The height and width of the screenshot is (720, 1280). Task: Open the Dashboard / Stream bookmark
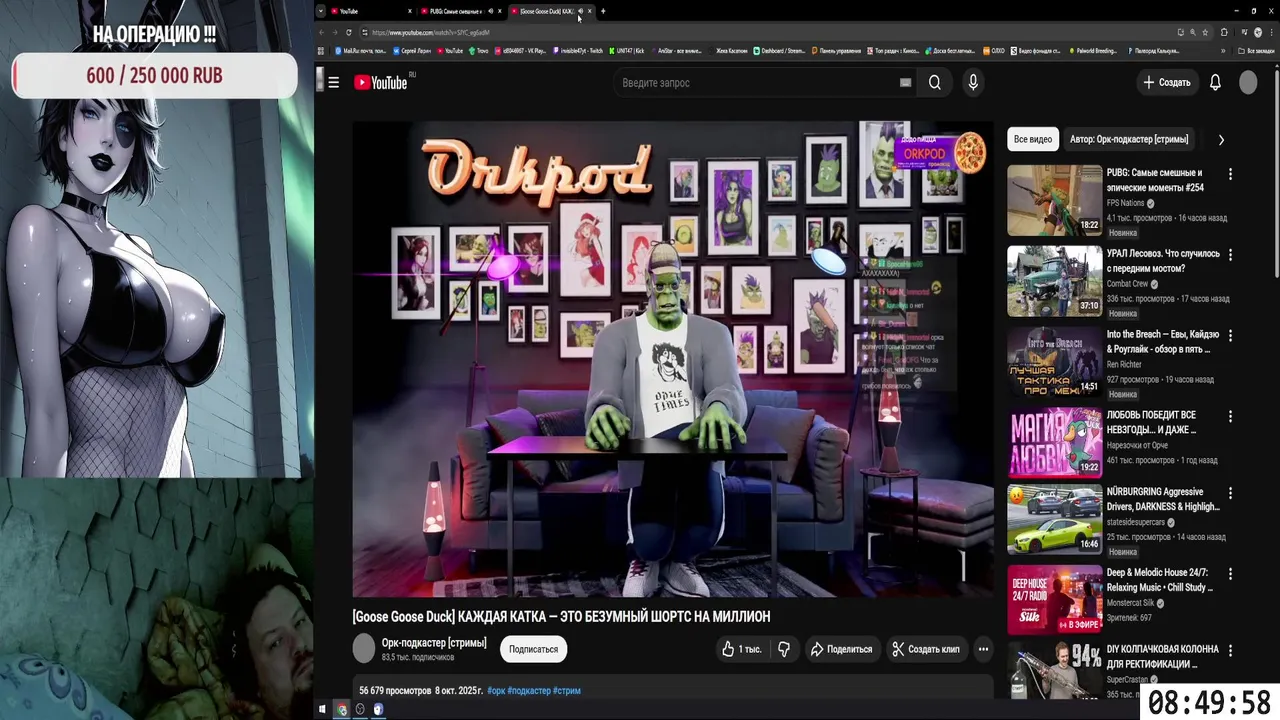point(779,50)
